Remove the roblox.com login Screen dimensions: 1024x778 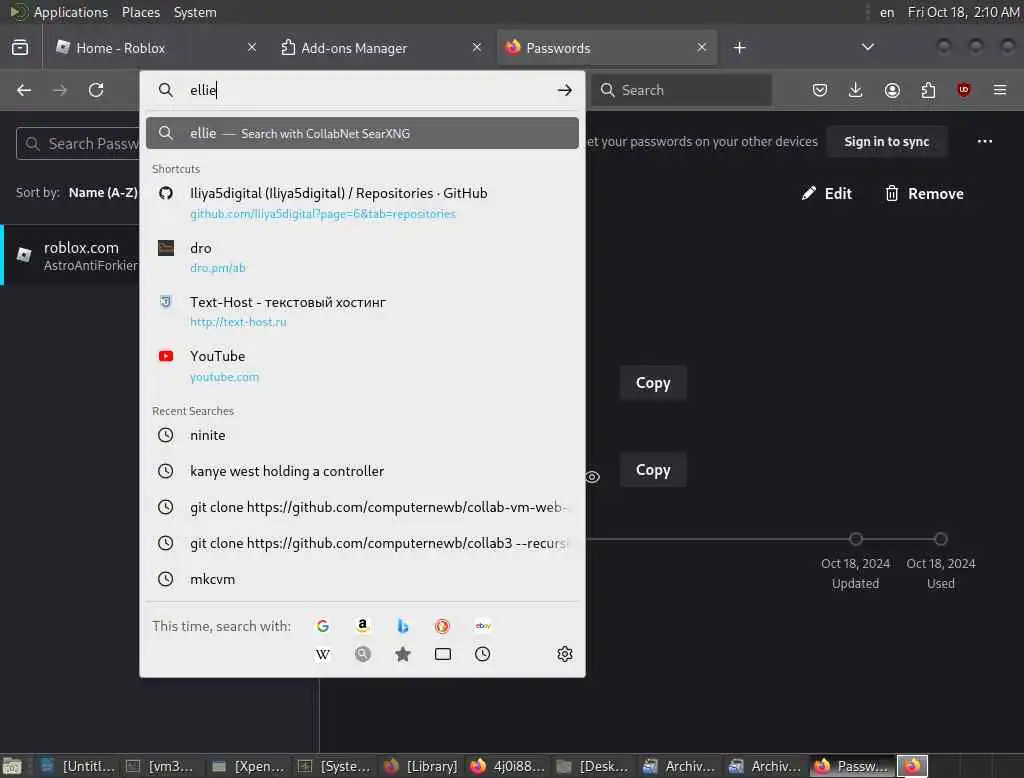923,193
